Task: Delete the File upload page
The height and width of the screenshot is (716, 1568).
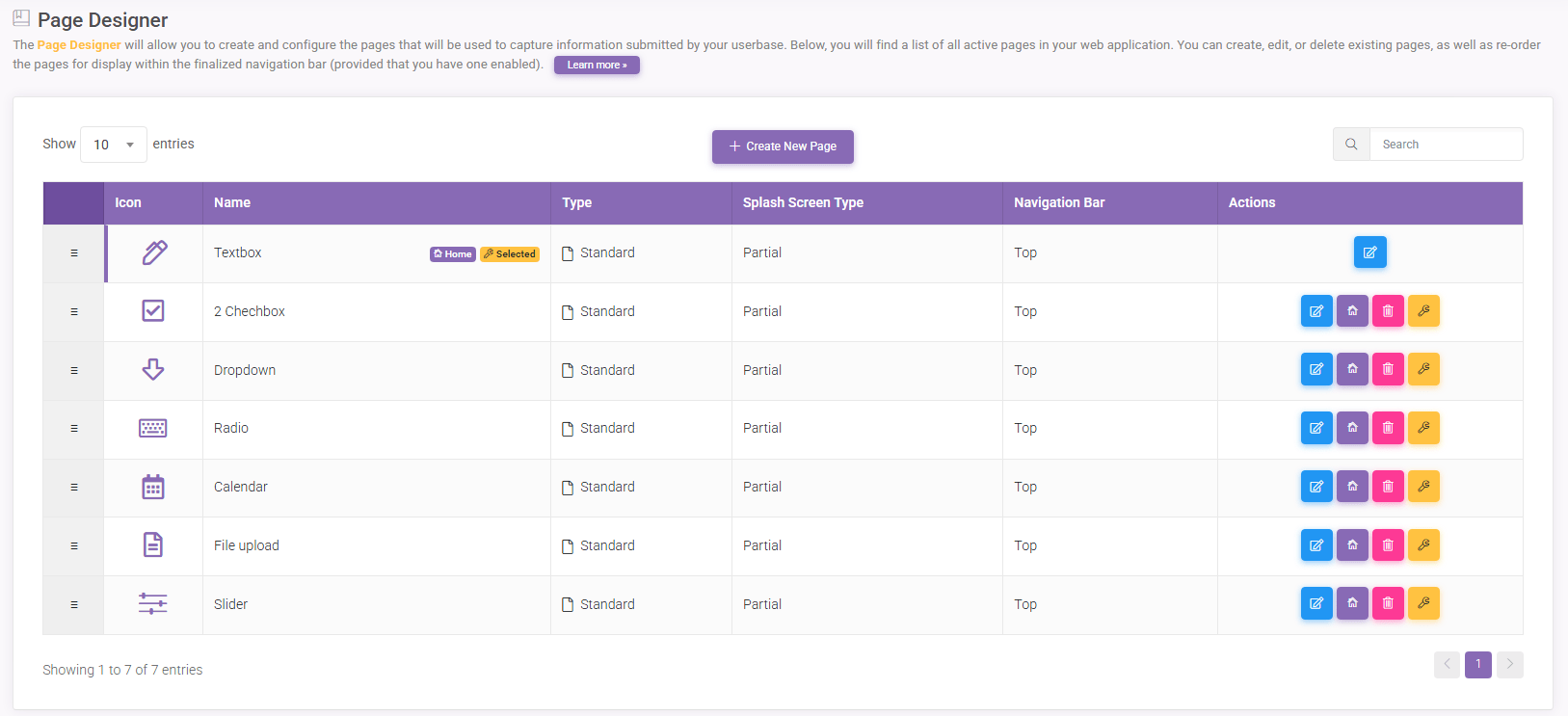Action: 1388,545
